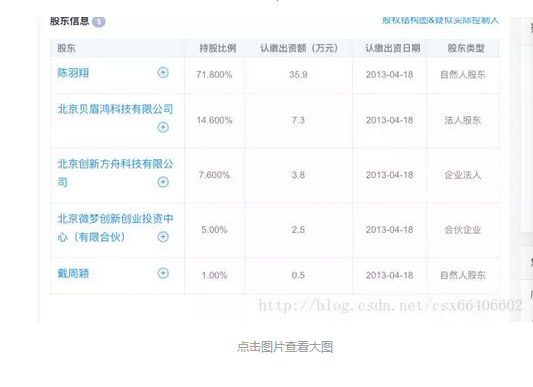This screenshot has width=533, height=387.
Task: Open shareholder link 陈羽翔
Action: (x=73, y=73)
